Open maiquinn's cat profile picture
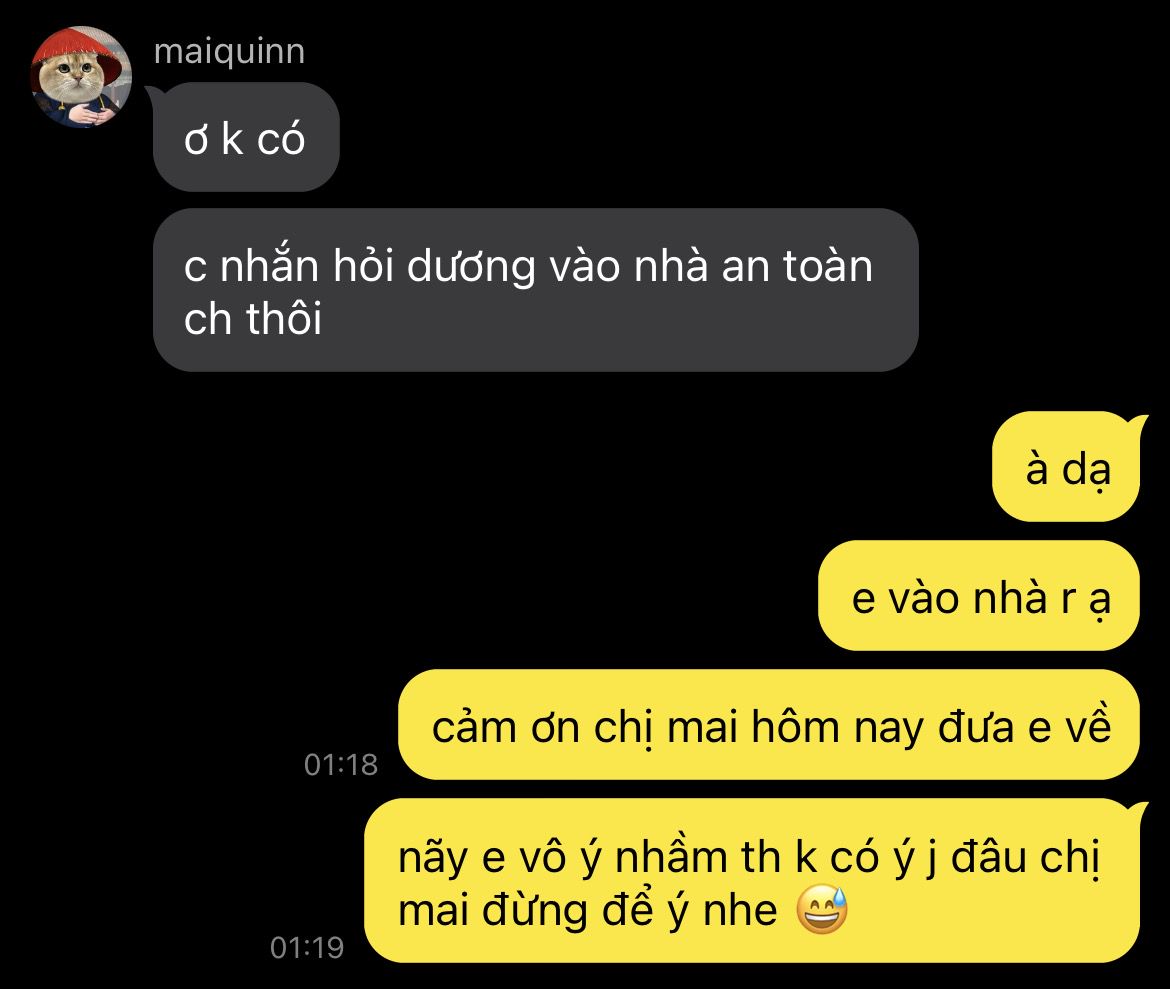 tap(81, 77)
